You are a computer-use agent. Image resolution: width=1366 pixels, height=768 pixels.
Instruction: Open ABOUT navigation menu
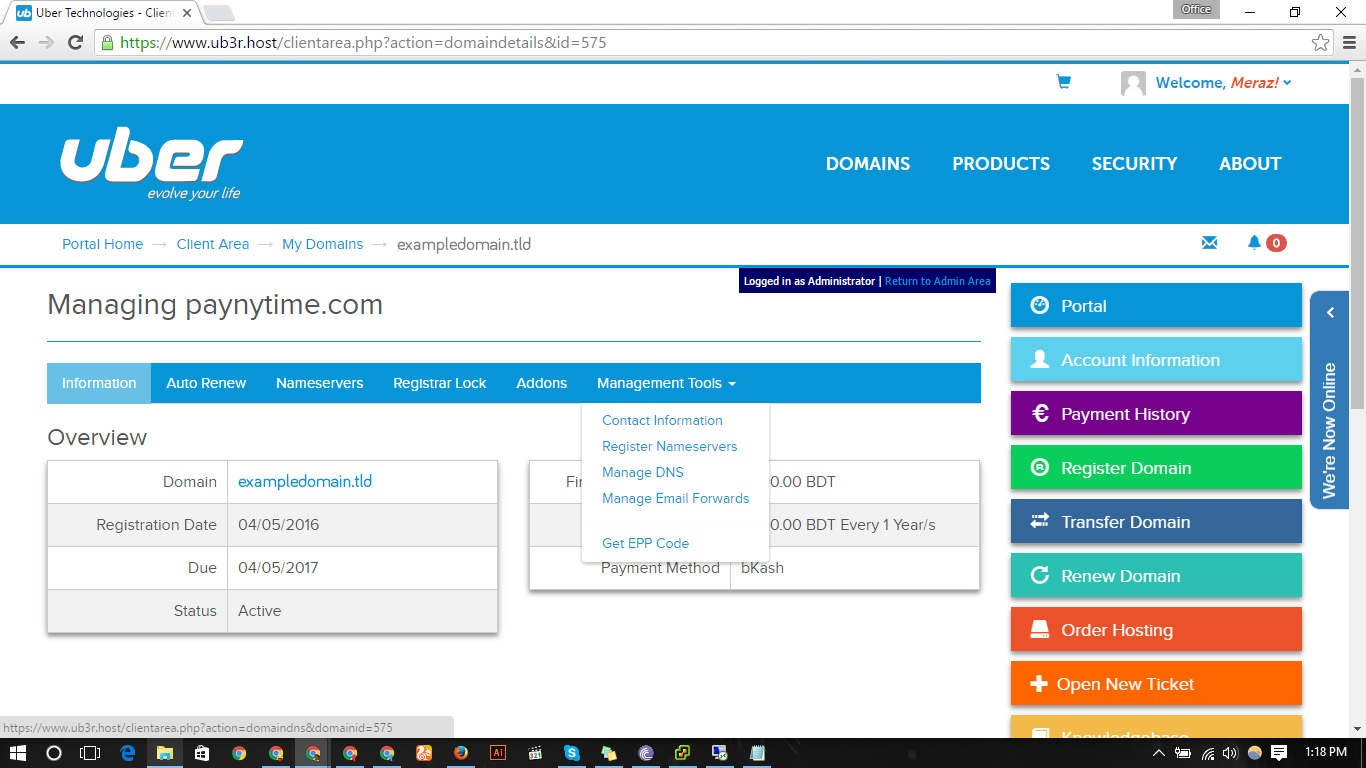(x=1250, y=164)
